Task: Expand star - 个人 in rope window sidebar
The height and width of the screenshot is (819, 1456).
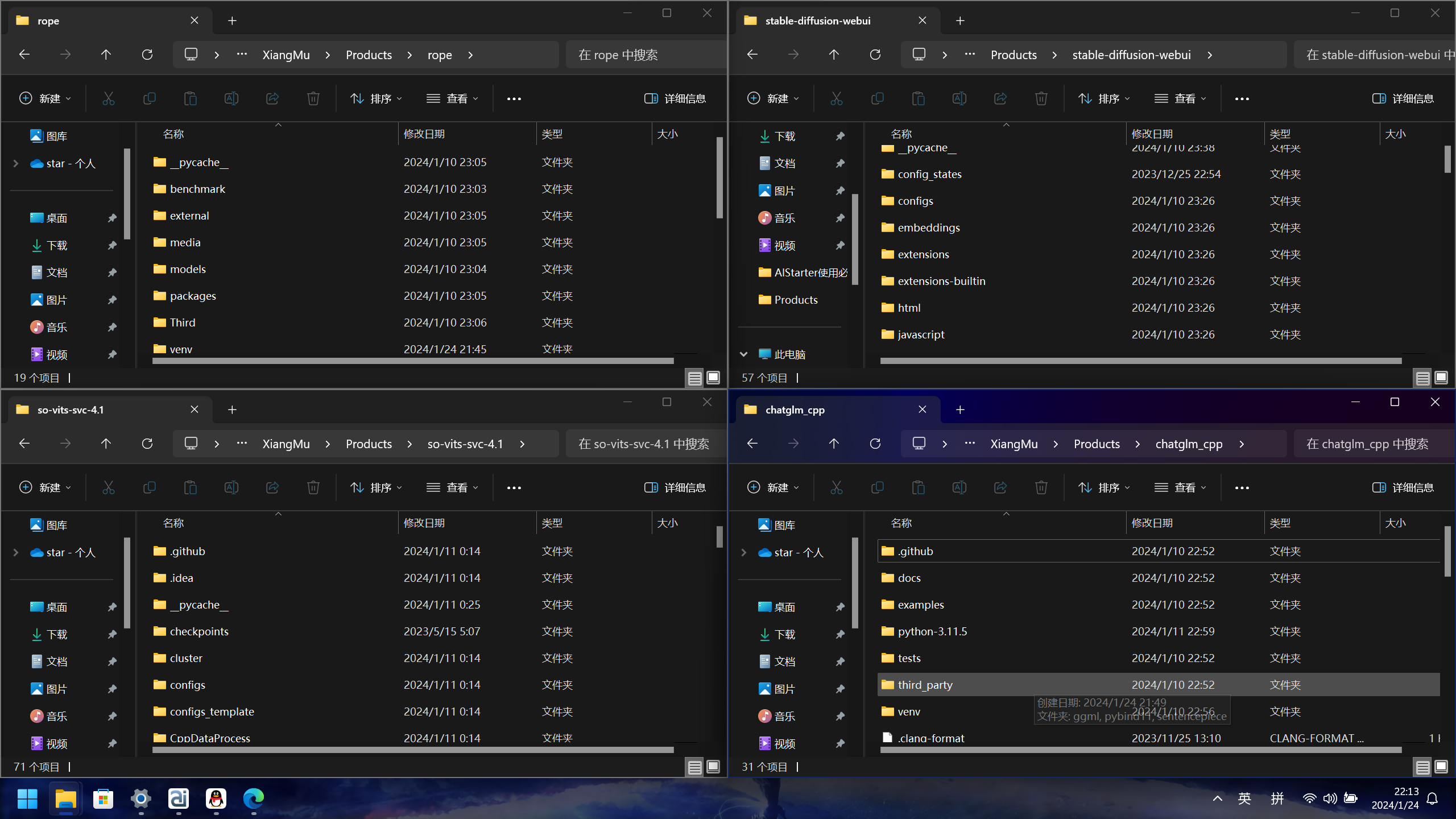Action: point(16,163)
